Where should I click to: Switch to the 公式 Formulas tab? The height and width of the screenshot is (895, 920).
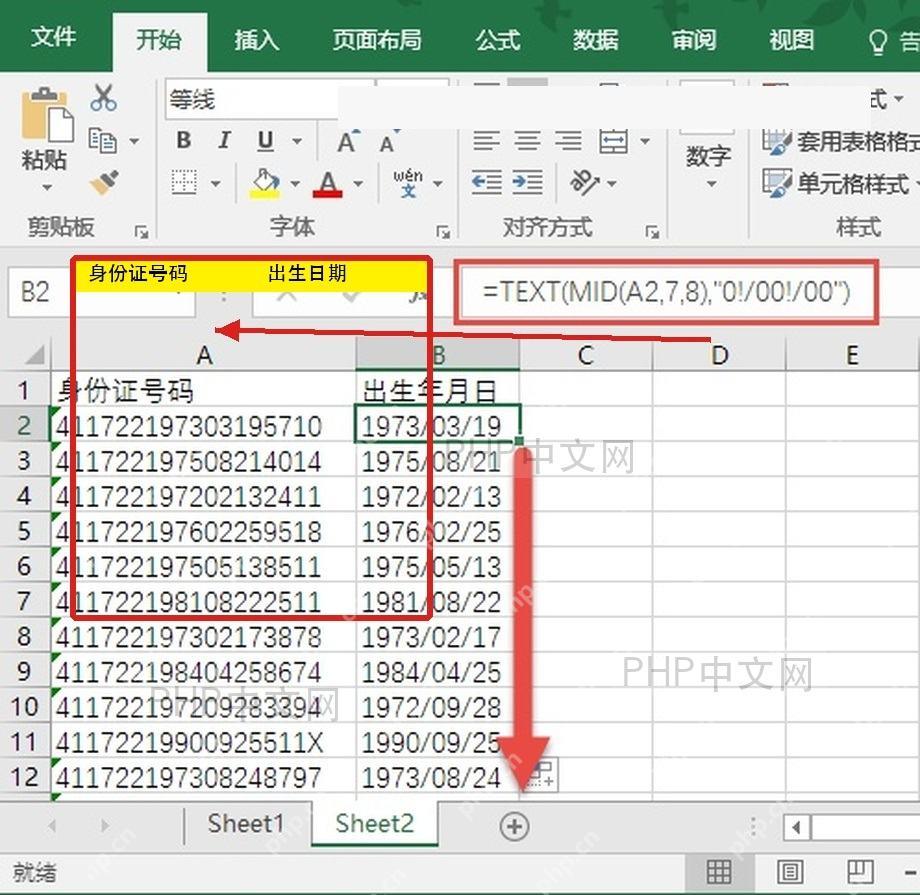[498, 40]
